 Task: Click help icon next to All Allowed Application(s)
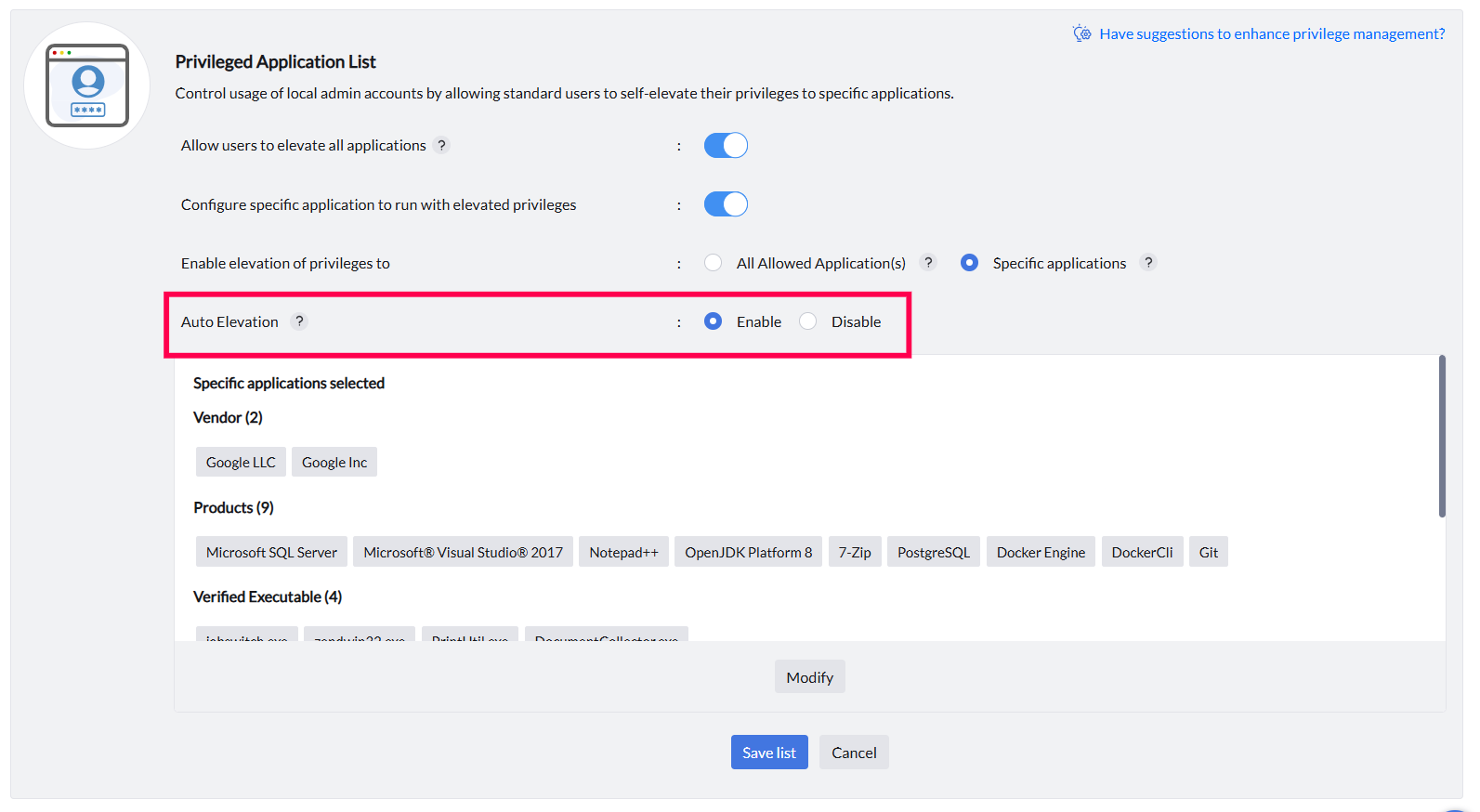click(x=928, y=263)
